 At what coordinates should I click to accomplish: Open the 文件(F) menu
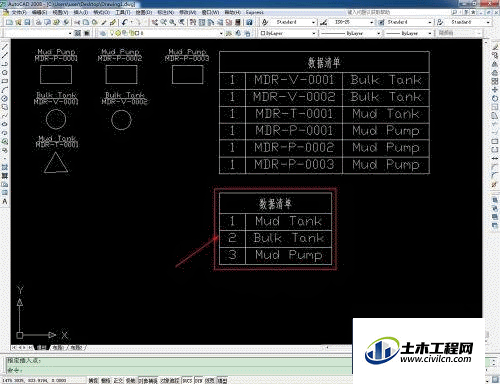tap(19, 12)
